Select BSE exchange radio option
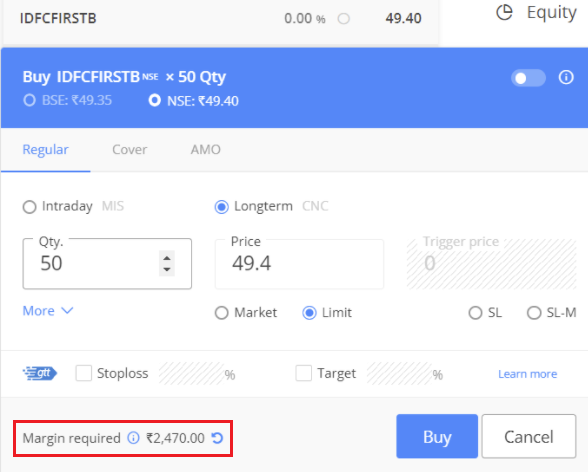Screen dimensions: 588x472 tap(29, 100)
